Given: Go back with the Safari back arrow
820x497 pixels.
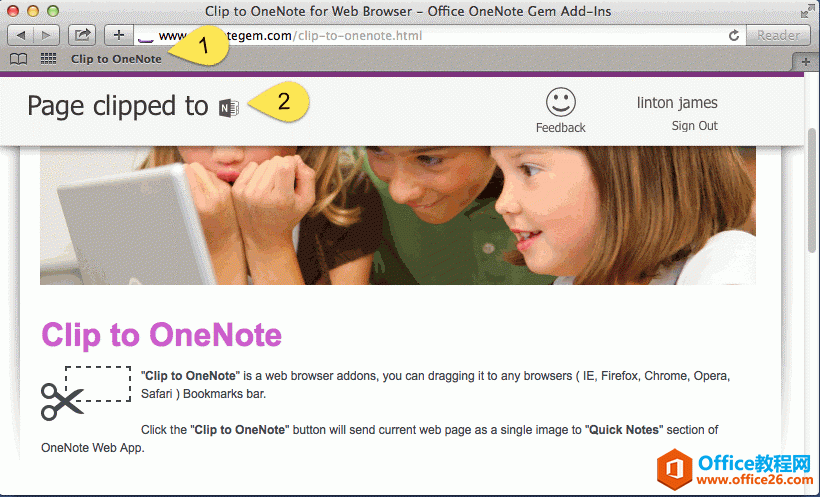Looking at the screenshot, I should (20, 36).
